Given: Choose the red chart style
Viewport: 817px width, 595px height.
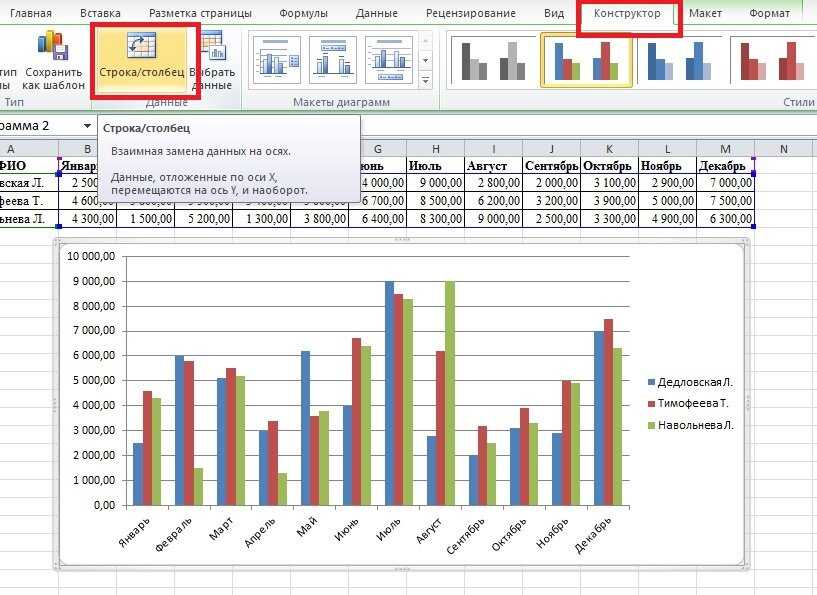Looking at the screenshot, I should pos(772,60).
